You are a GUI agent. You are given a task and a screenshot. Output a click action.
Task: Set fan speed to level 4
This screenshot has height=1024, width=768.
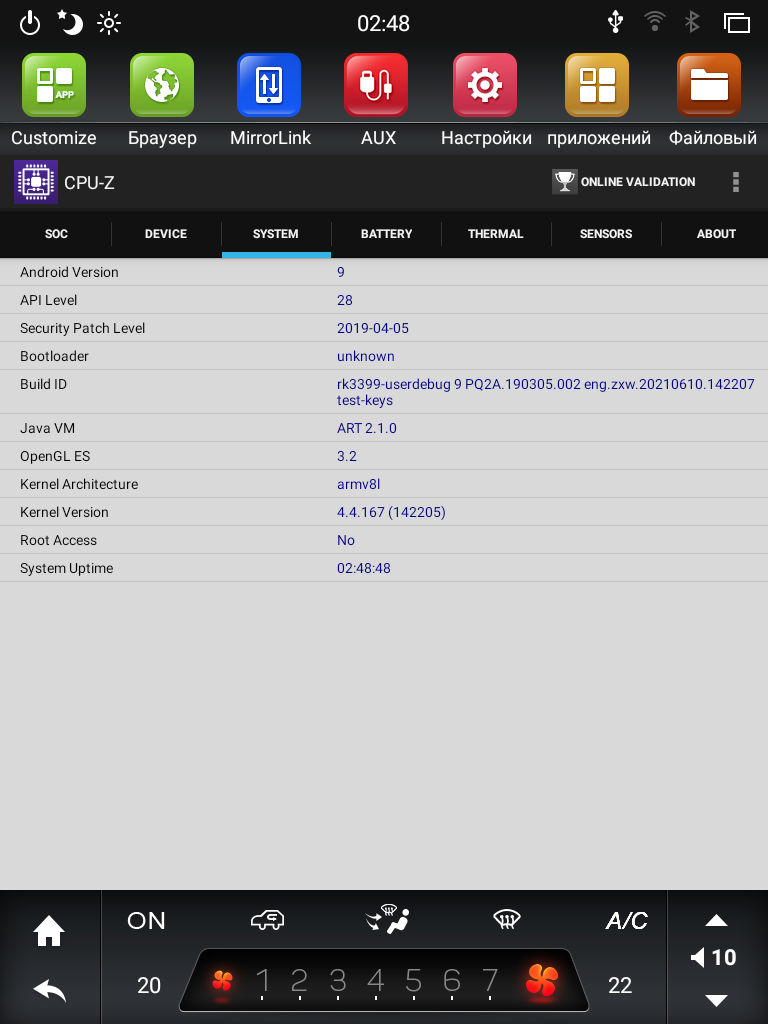[x=376, y=981]
